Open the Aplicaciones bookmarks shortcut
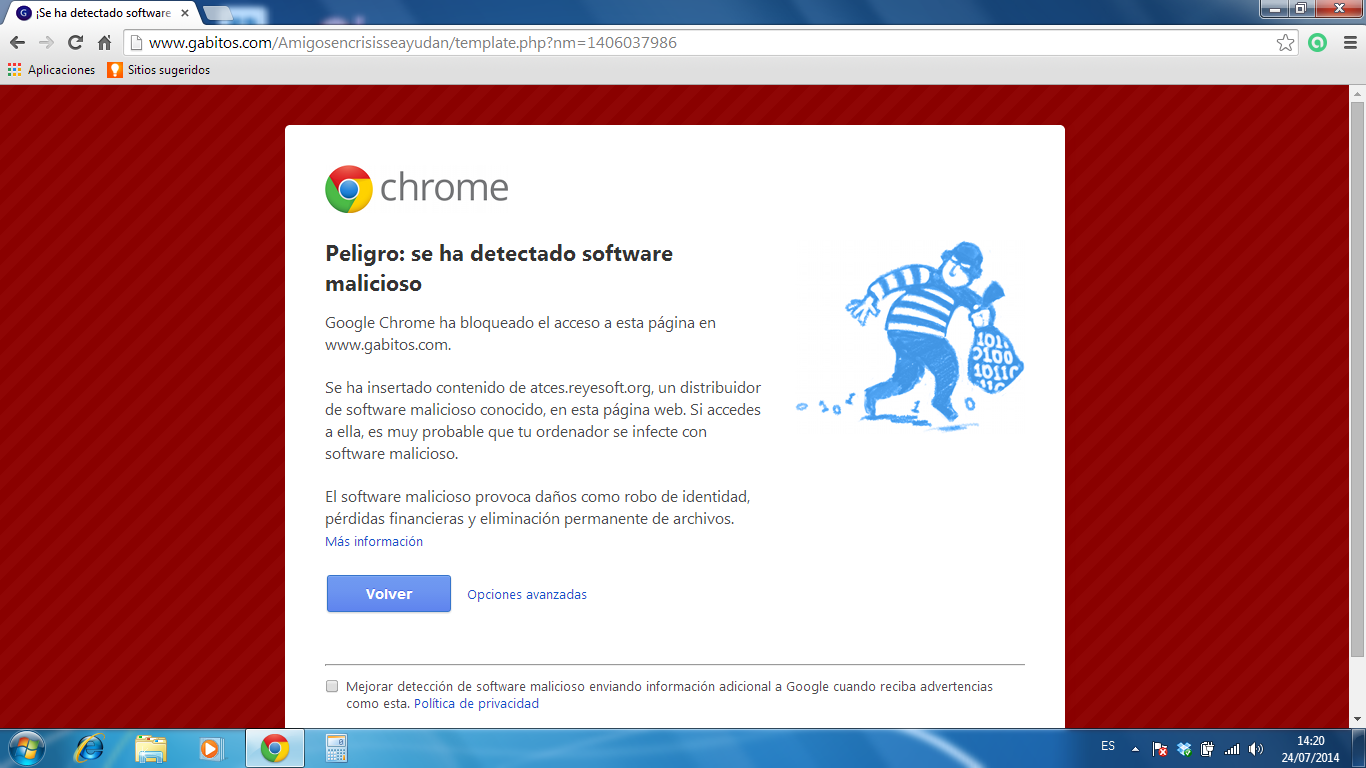 tap(52, 70)
